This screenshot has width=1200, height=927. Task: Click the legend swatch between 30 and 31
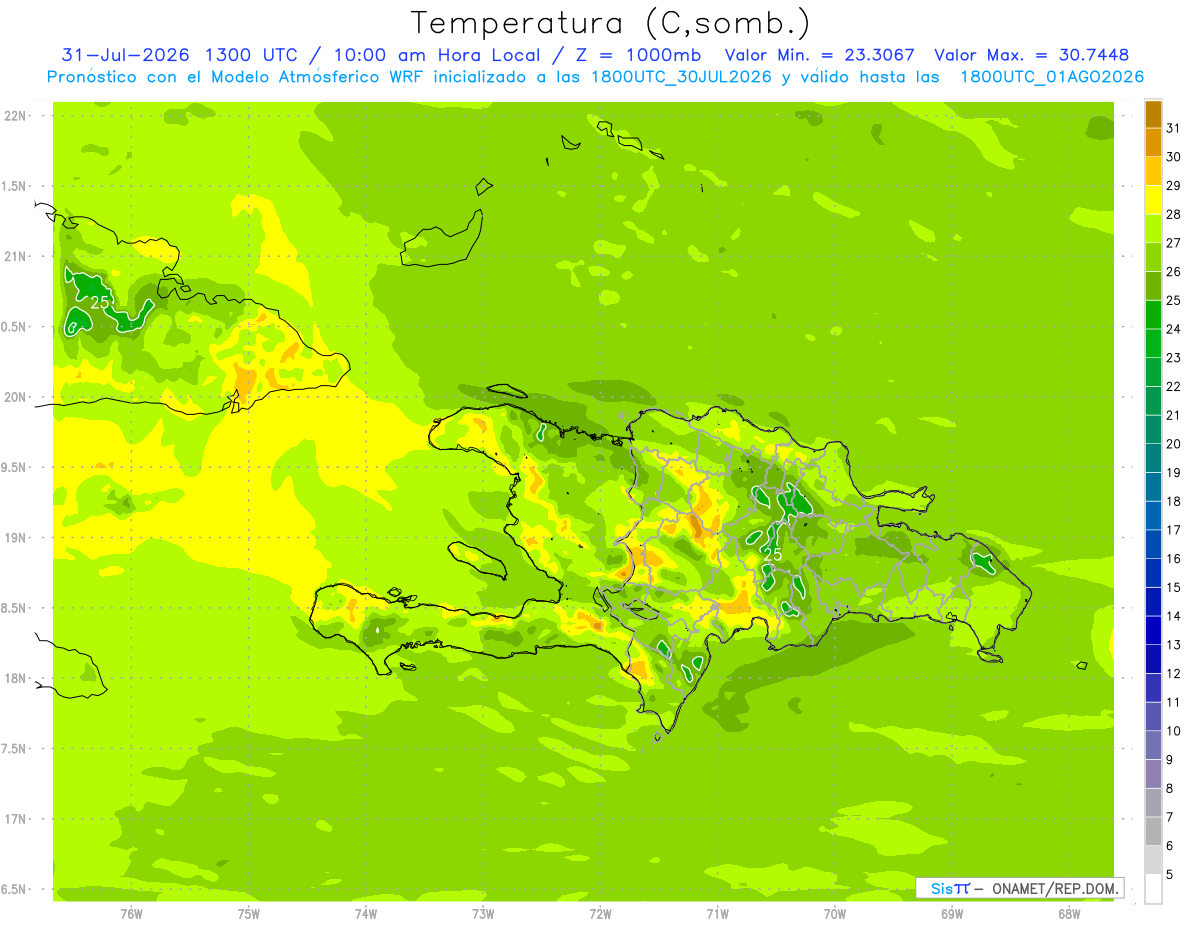[x=1153, y=142]
